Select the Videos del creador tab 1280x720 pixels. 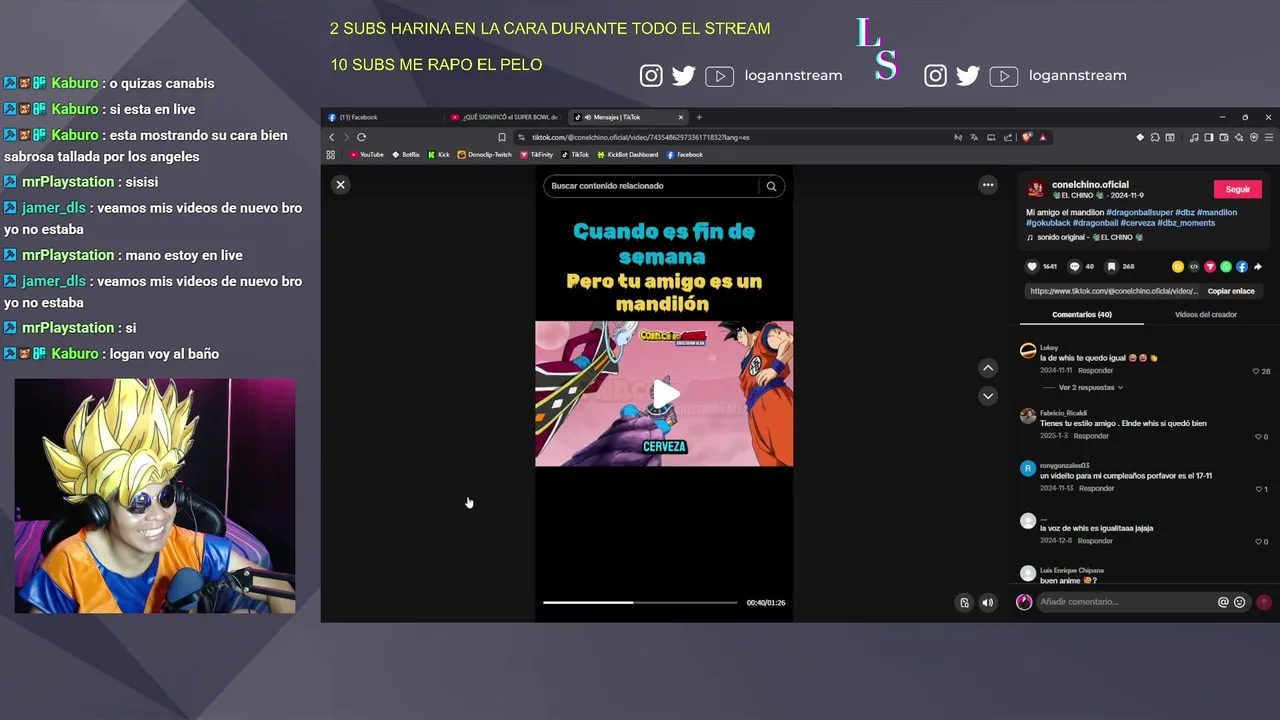(1206, 315)
